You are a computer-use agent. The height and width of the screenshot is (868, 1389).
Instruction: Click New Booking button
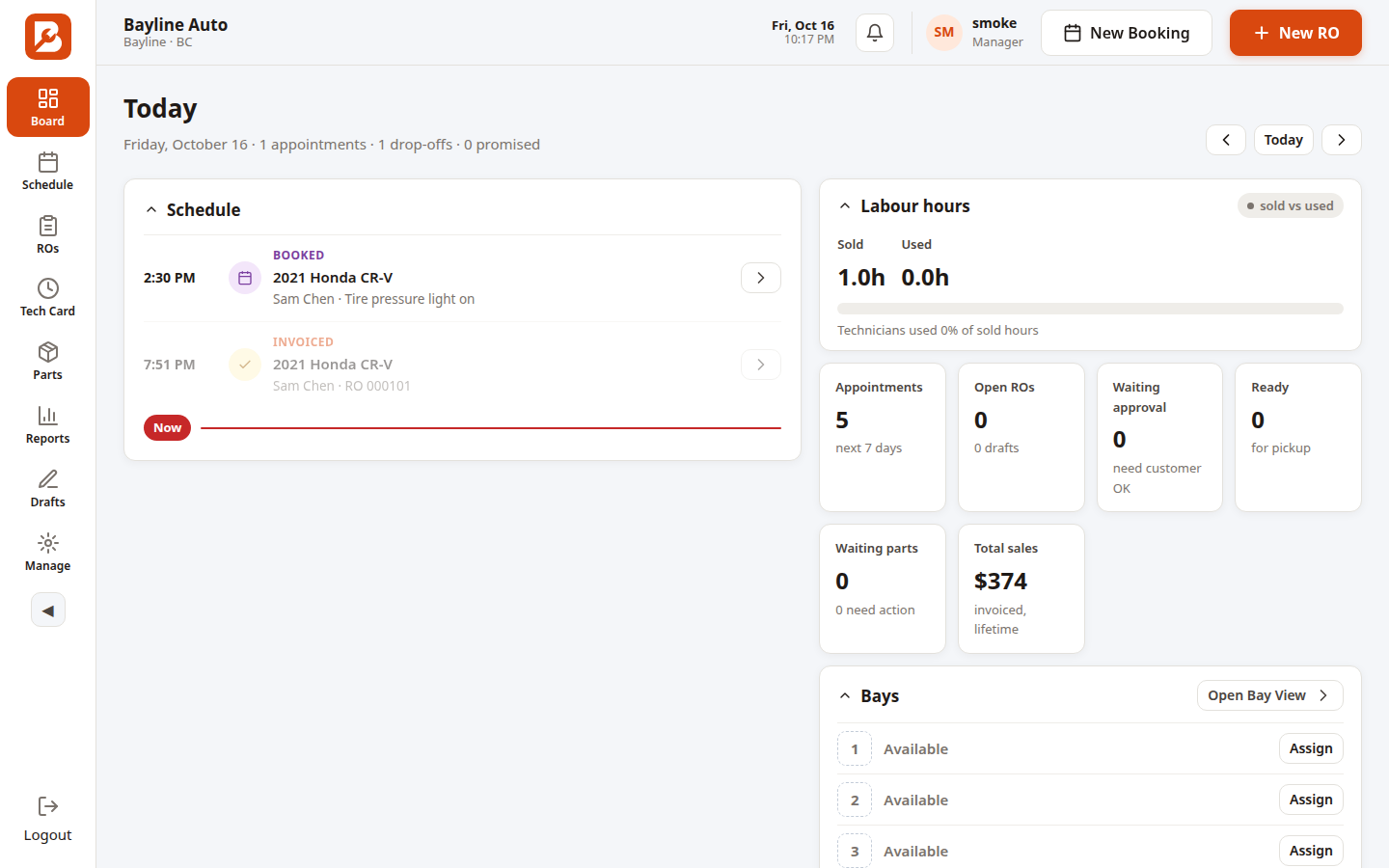(1127, 33)
